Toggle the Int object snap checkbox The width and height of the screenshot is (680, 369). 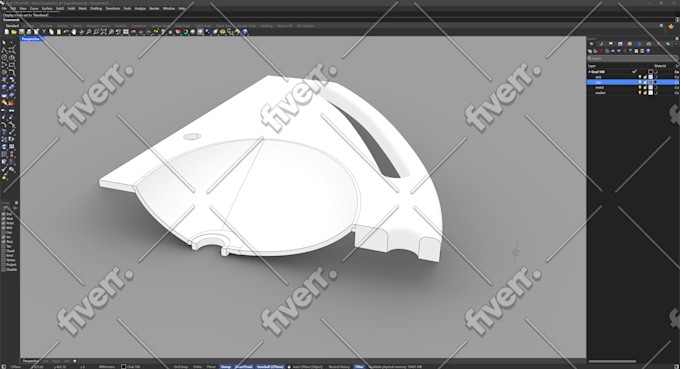(x=3, y=237)
